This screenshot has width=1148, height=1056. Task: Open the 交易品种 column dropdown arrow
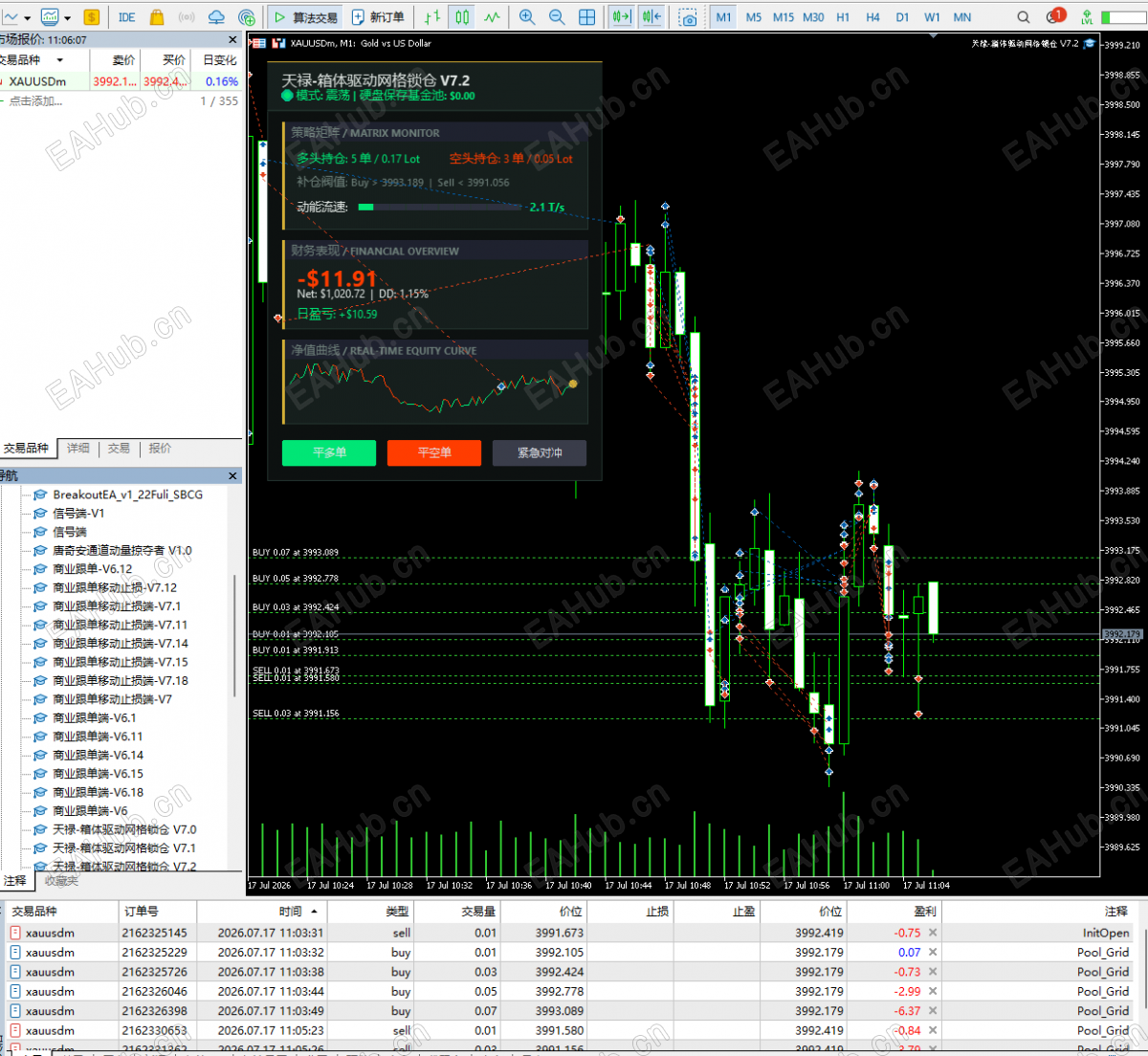click(x=60, y=59)
